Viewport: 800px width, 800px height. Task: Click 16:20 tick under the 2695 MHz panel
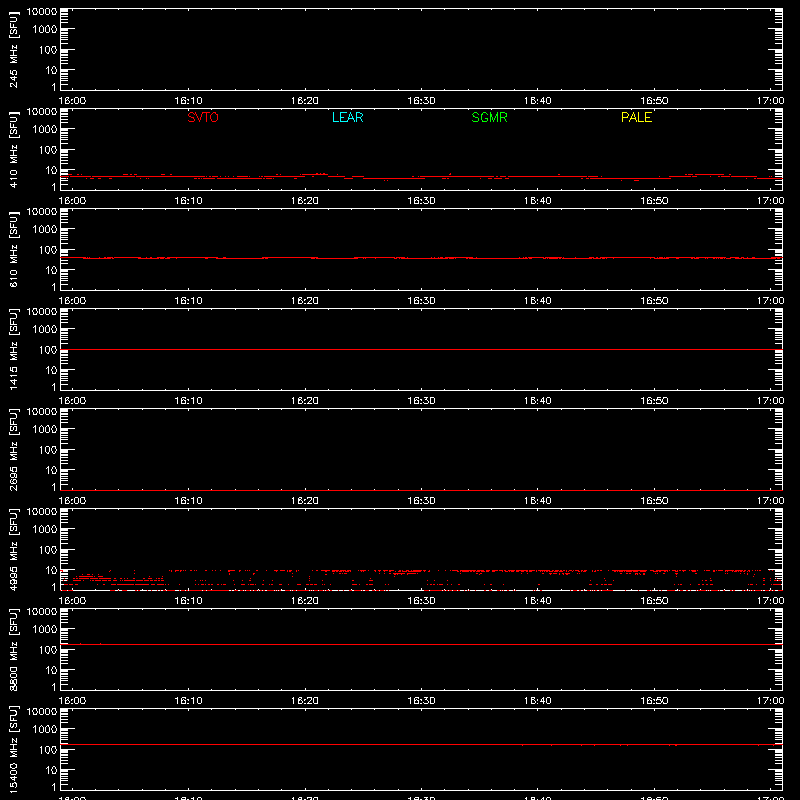pyautogui.click(x=305, y=501)
